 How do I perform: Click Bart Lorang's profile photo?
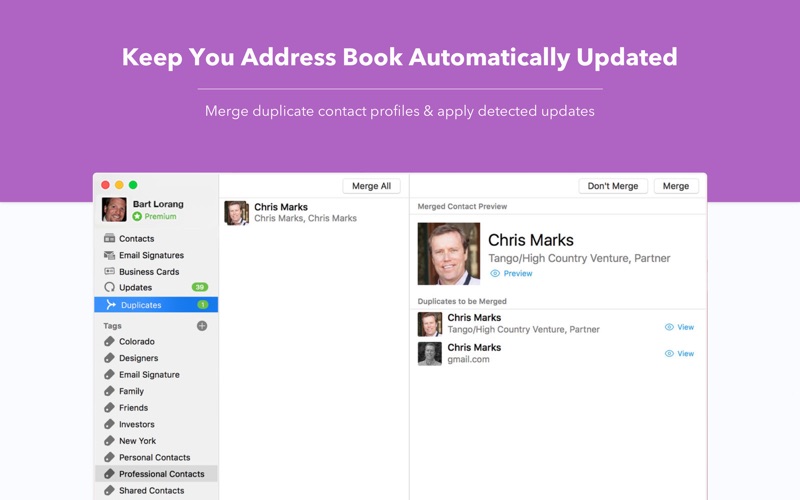pos(114,210)
